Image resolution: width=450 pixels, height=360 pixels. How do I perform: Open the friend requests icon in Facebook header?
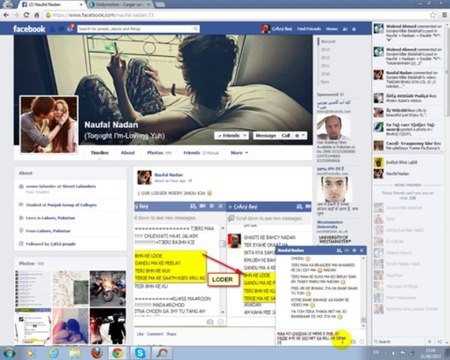tap(53, 29)
